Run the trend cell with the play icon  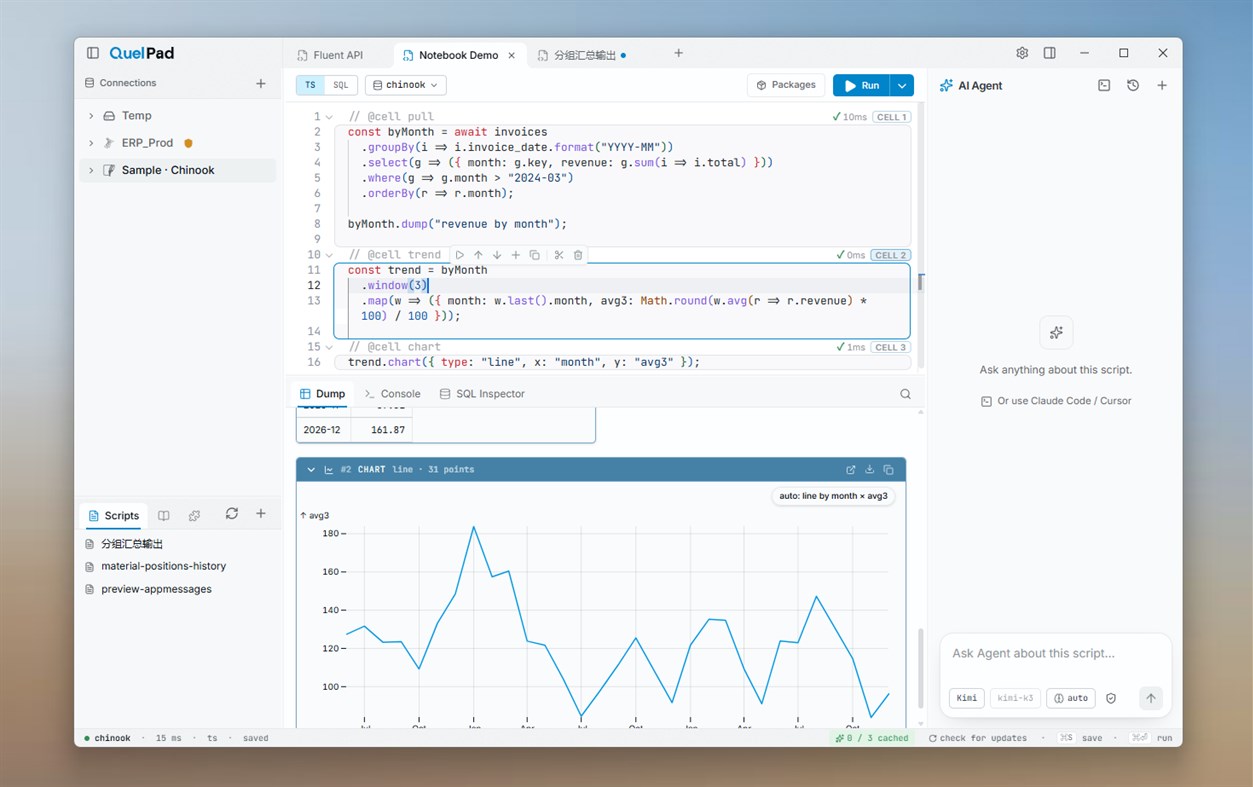460,255
